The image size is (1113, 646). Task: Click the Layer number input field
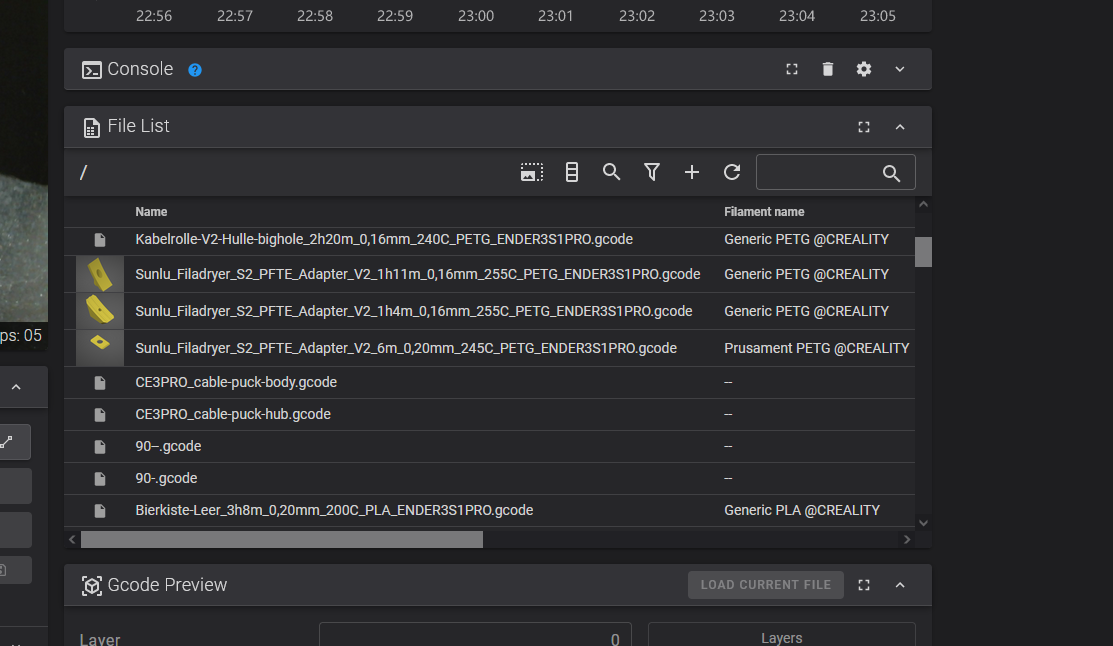click(475, 636)
